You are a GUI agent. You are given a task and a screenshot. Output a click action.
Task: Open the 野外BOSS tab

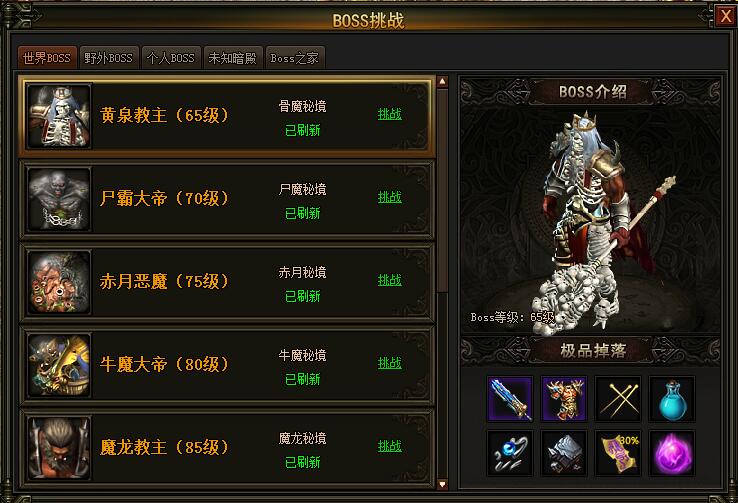coord(109,58)
